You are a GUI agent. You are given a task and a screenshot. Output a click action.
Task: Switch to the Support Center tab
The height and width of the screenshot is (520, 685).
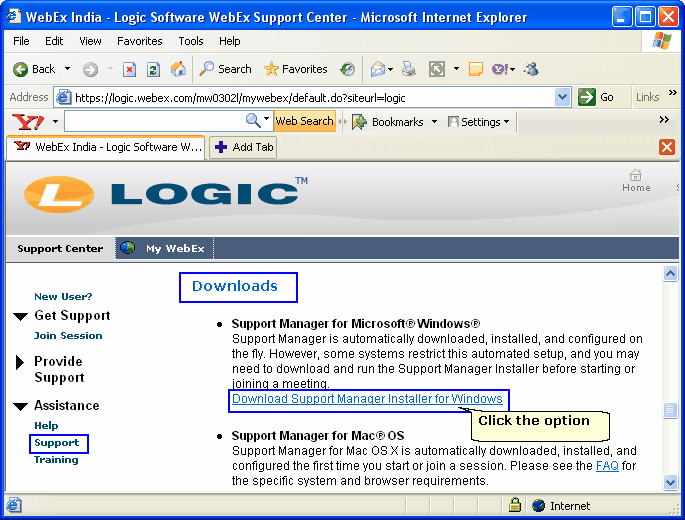[x=60, y=249]
